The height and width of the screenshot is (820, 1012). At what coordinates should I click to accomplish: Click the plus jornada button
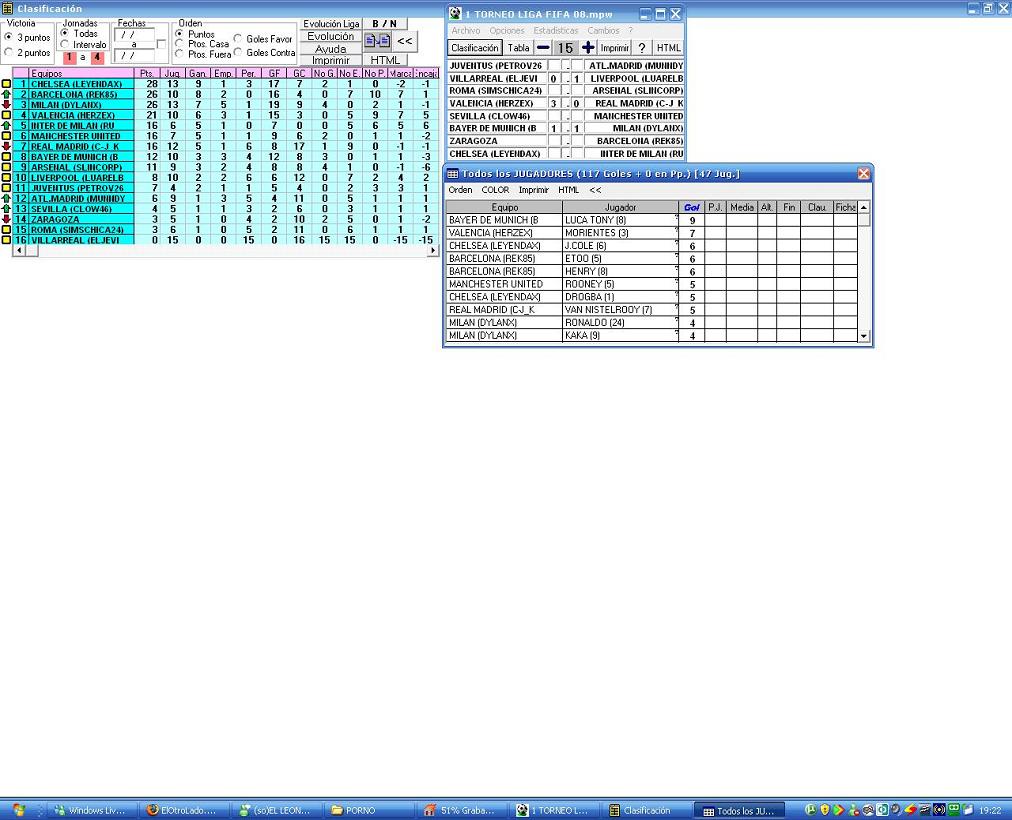pos(587,47)
